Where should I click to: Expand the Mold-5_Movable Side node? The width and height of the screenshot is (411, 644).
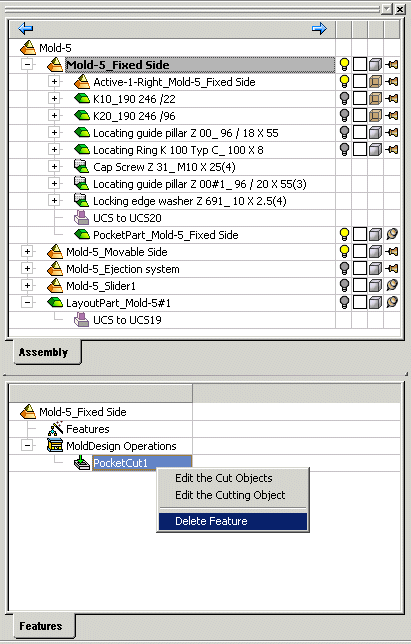click(x=27, y=251)
